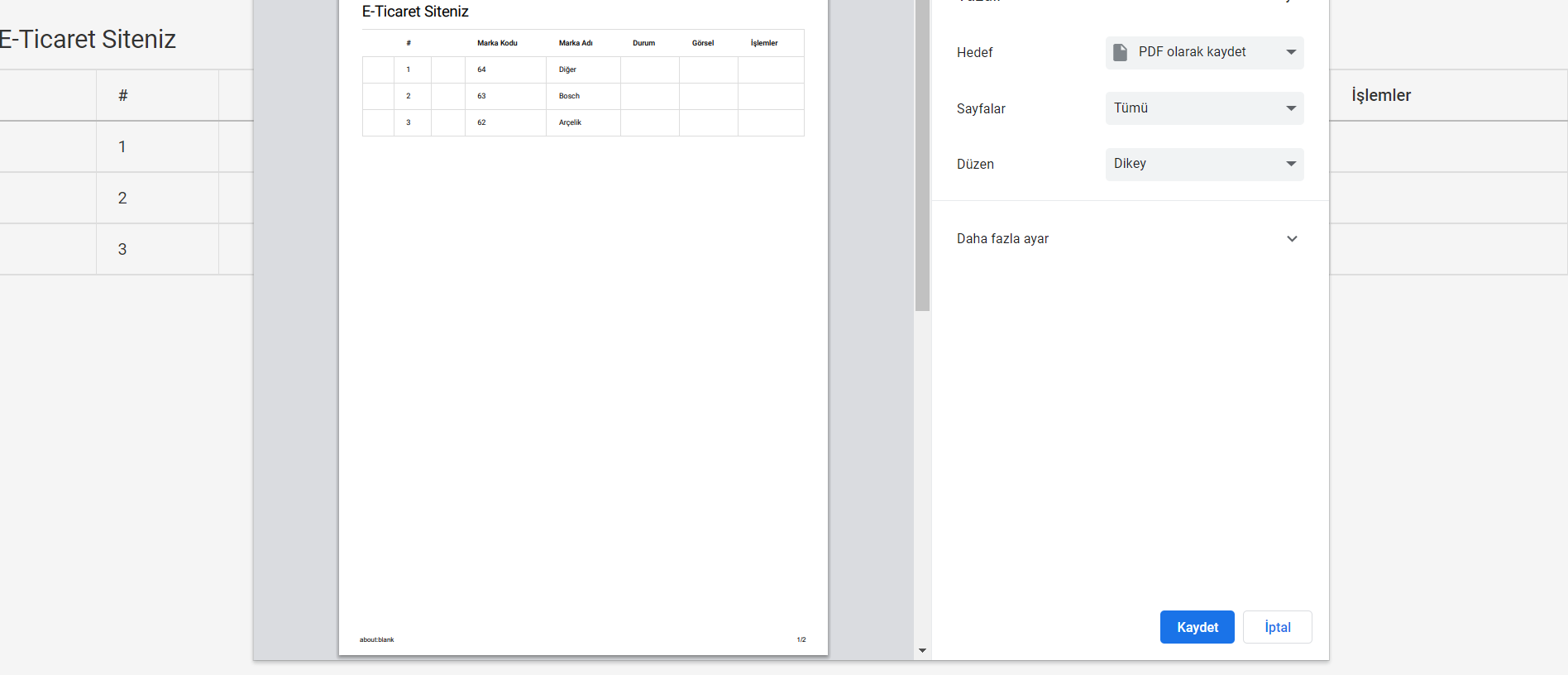Open the Düzen layout dropdown
Viewport: 1568px width, 675px height.
(x=1205, y=164)
